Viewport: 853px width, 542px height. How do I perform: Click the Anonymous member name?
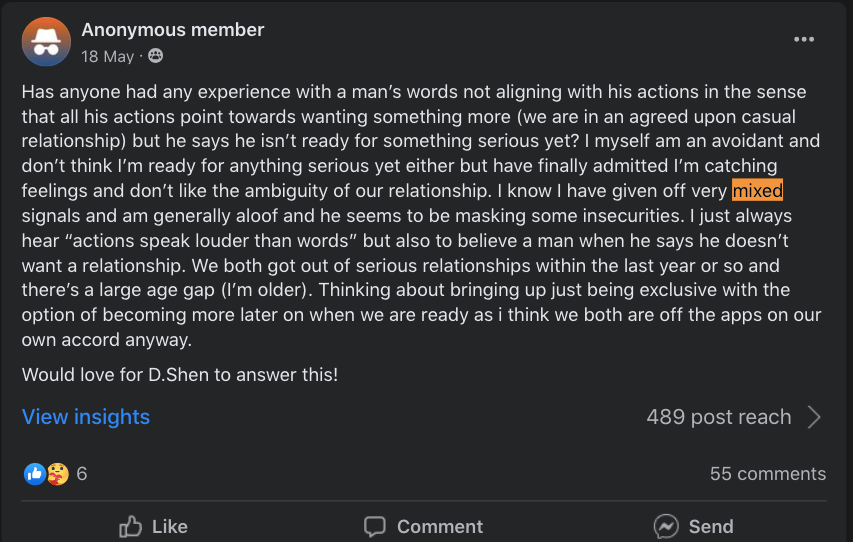click(x=173, y=30)
